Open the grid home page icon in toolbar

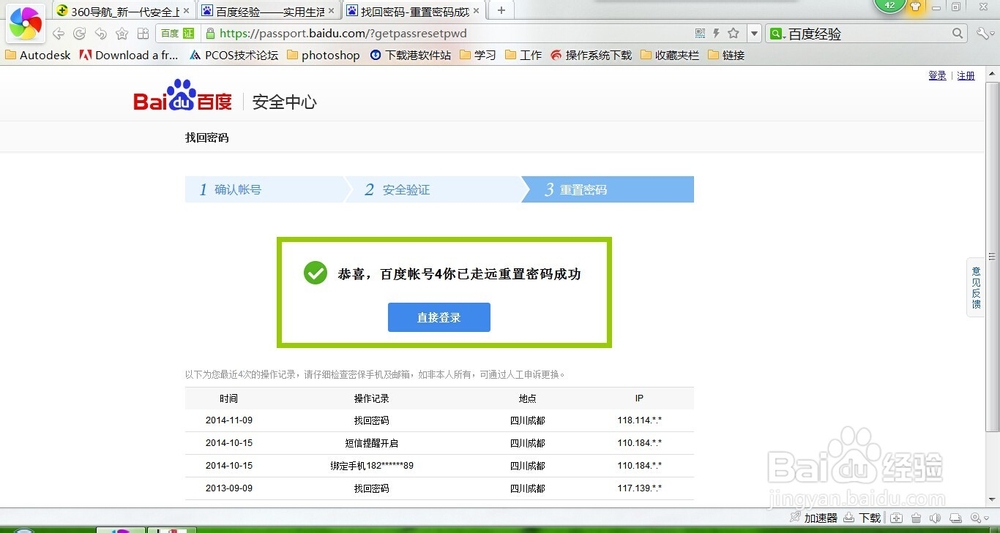coord(143,34)
